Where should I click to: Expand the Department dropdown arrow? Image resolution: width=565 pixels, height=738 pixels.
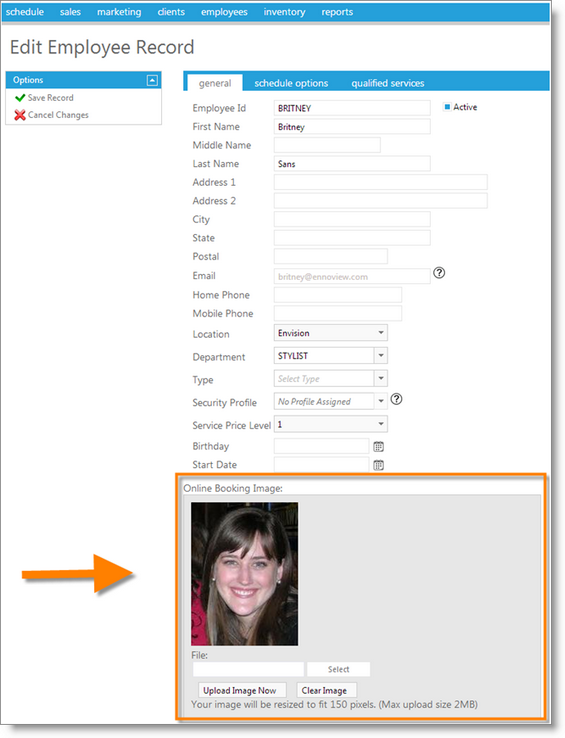381,355
